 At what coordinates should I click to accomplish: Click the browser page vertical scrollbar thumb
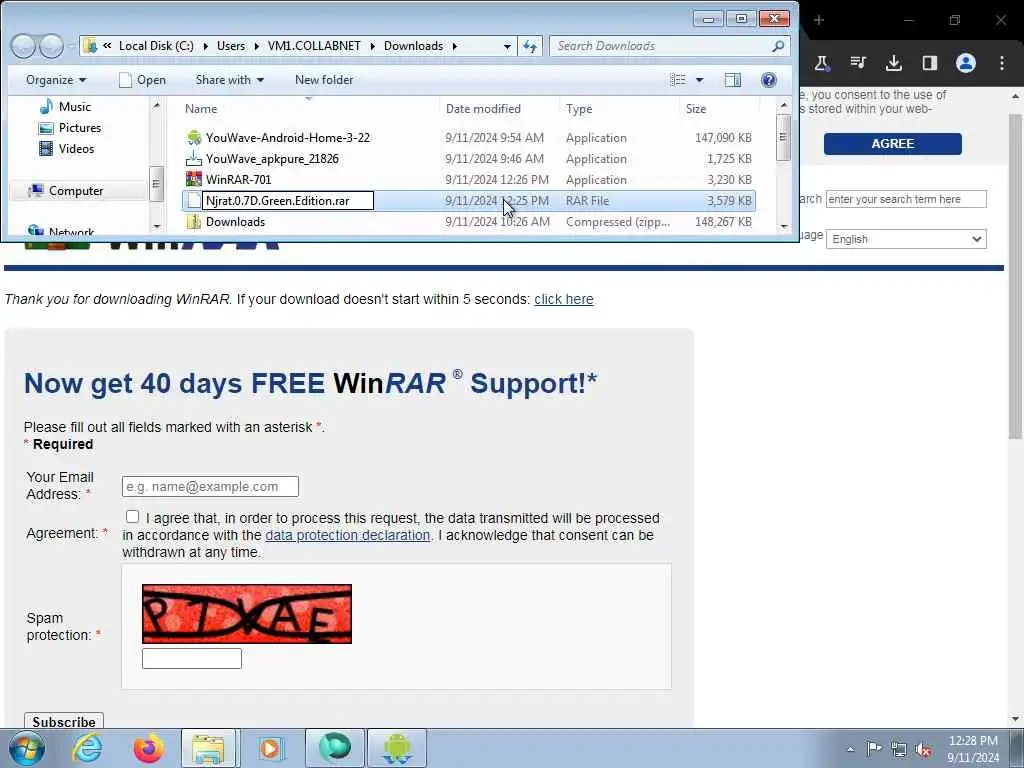(1015, 276)
